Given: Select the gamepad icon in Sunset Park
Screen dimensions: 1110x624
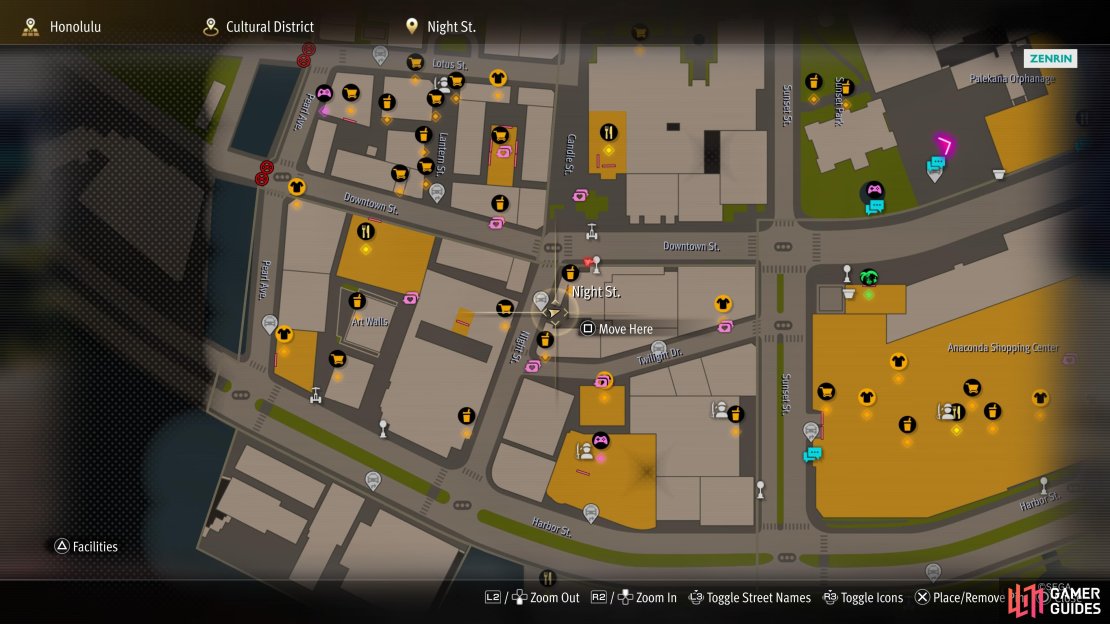Looking at the screenshot, I should [874, 190].
